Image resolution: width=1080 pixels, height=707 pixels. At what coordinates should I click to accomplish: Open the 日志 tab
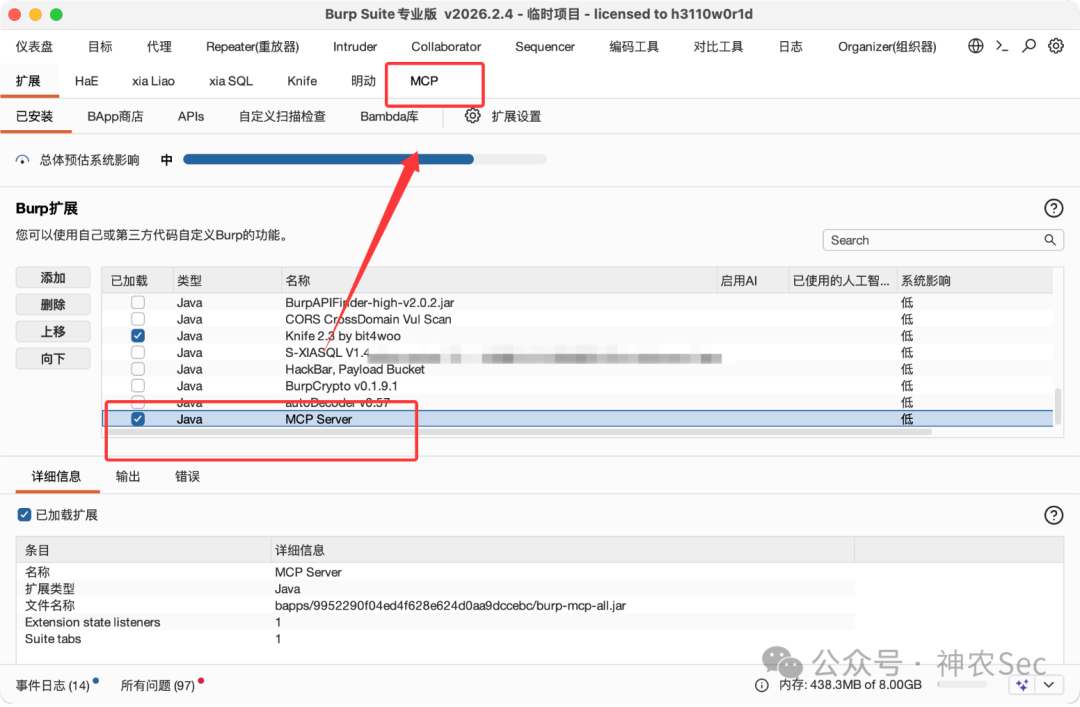coord(790,46)
